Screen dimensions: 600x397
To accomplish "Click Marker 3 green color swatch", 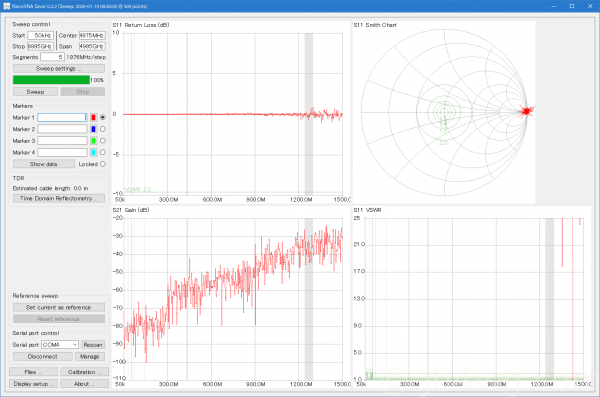I will click(x=93, y=141).
